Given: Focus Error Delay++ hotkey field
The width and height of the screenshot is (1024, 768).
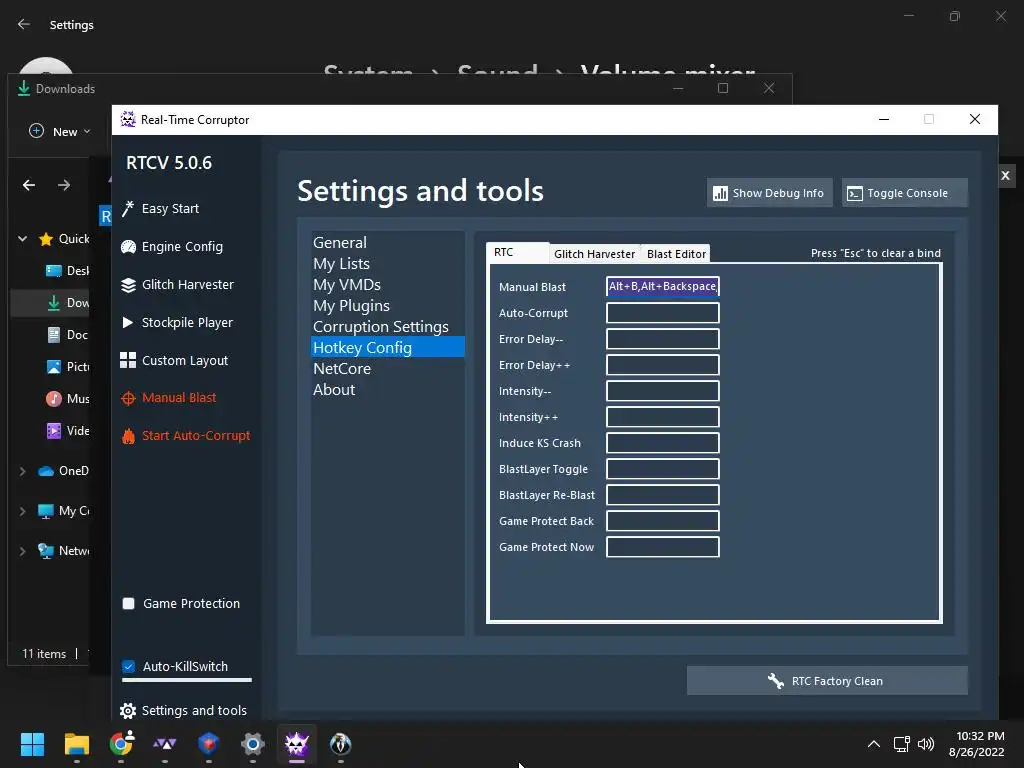Looking at the screenshot, I should click(663, 365).
